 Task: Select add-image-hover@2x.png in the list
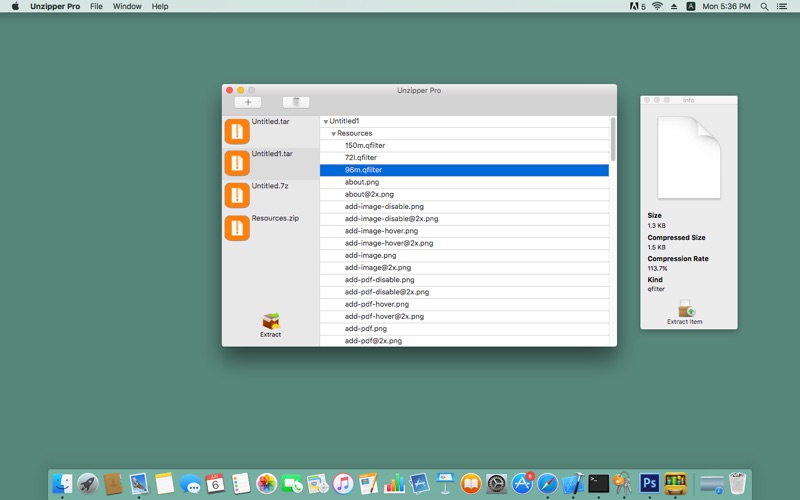(x=464, y=243)
